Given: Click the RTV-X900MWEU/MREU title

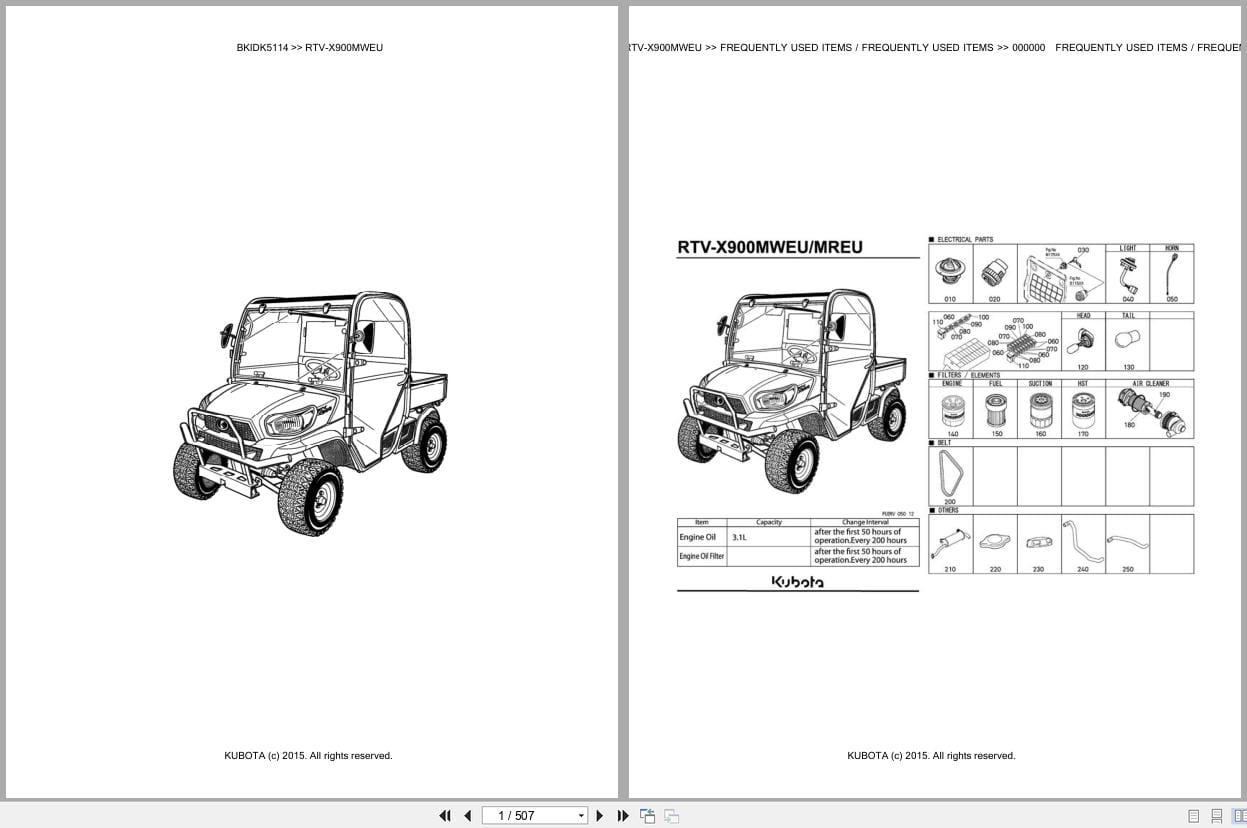Looking at the screenshot, I should 770,247.
